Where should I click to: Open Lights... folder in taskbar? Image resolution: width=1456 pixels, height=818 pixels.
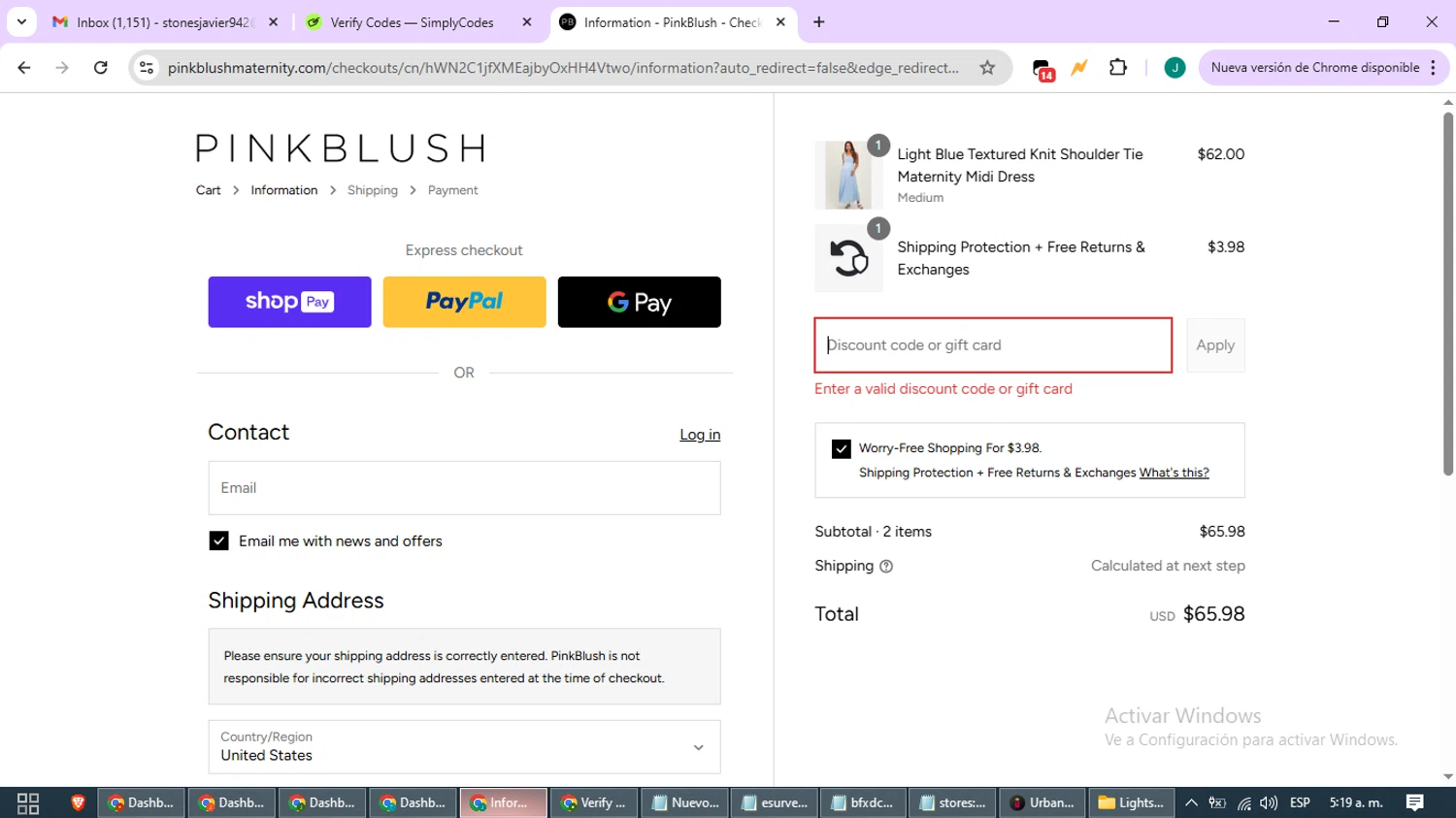point(1132,802)
